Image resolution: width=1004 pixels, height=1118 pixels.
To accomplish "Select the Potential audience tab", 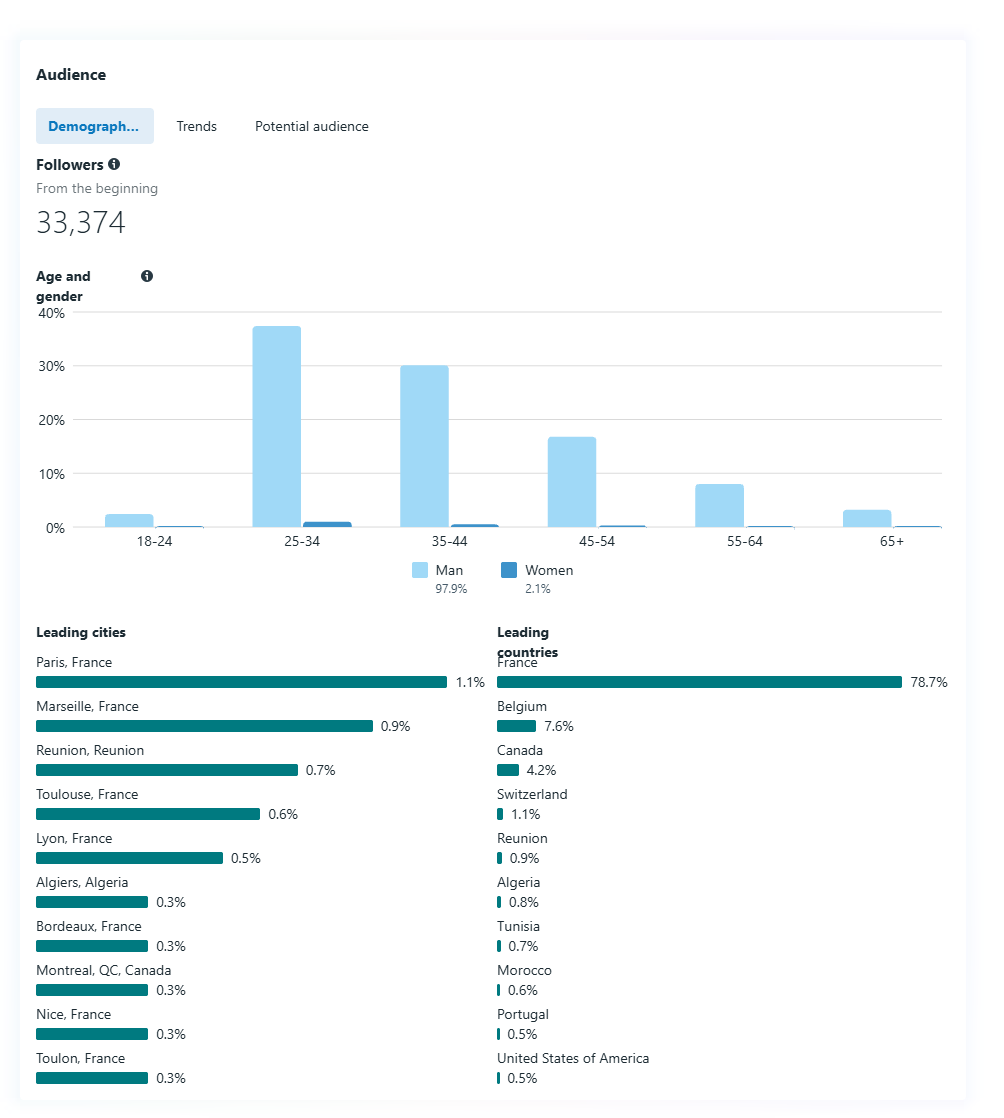I will [312, 127].
